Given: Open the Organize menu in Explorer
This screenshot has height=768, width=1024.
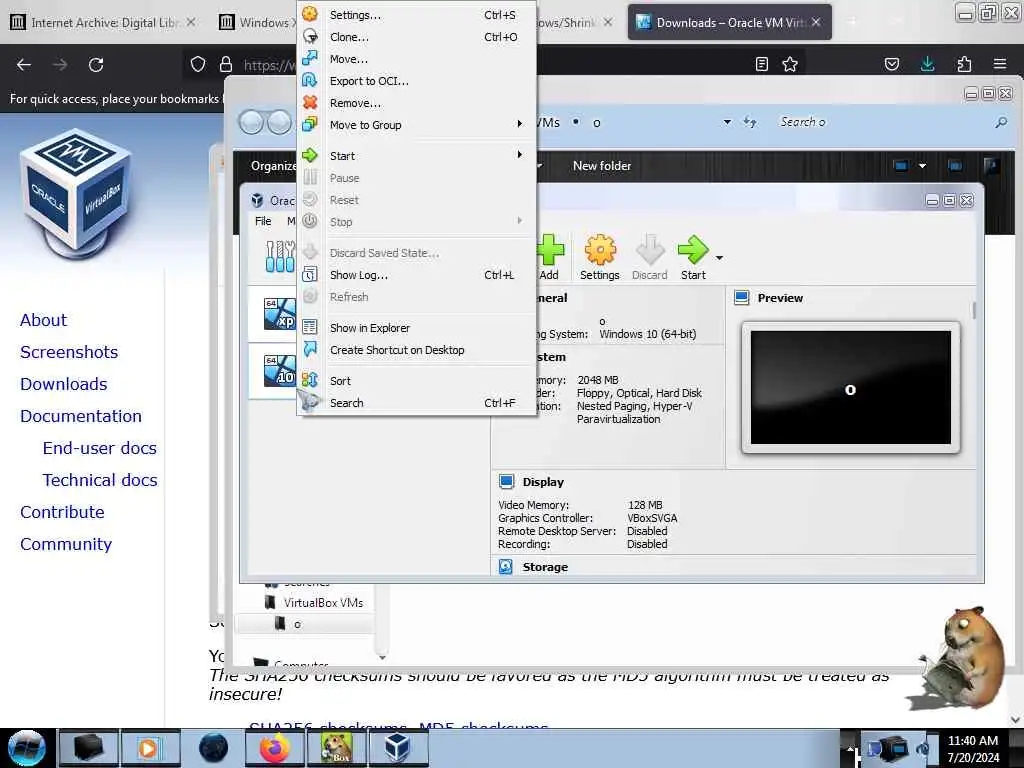Looking at the screenshot, I should pos(273,166).
